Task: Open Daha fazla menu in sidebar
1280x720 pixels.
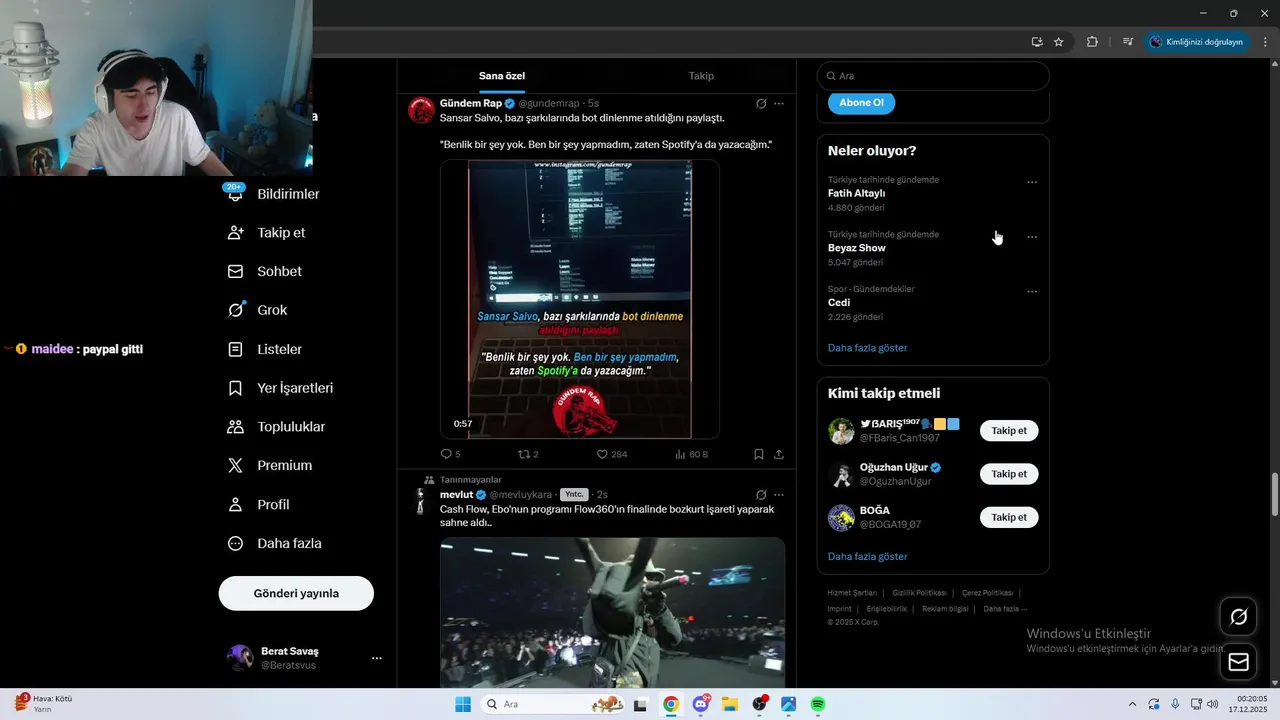Action: [x=275, y=543]
